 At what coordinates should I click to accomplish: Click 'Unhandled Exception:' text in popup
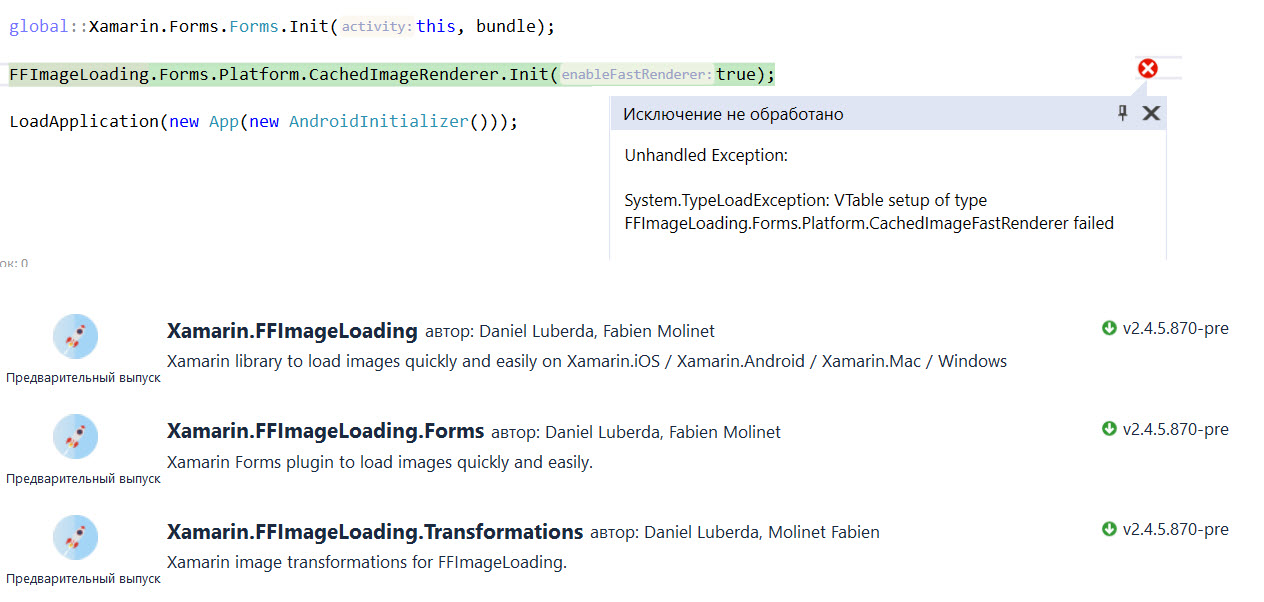point(706,155)
